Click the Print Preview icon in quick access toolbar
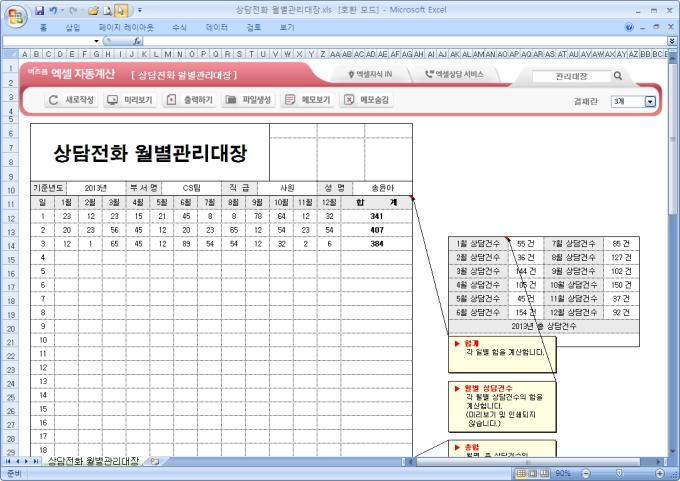680x481 pixels. (108, 10)
